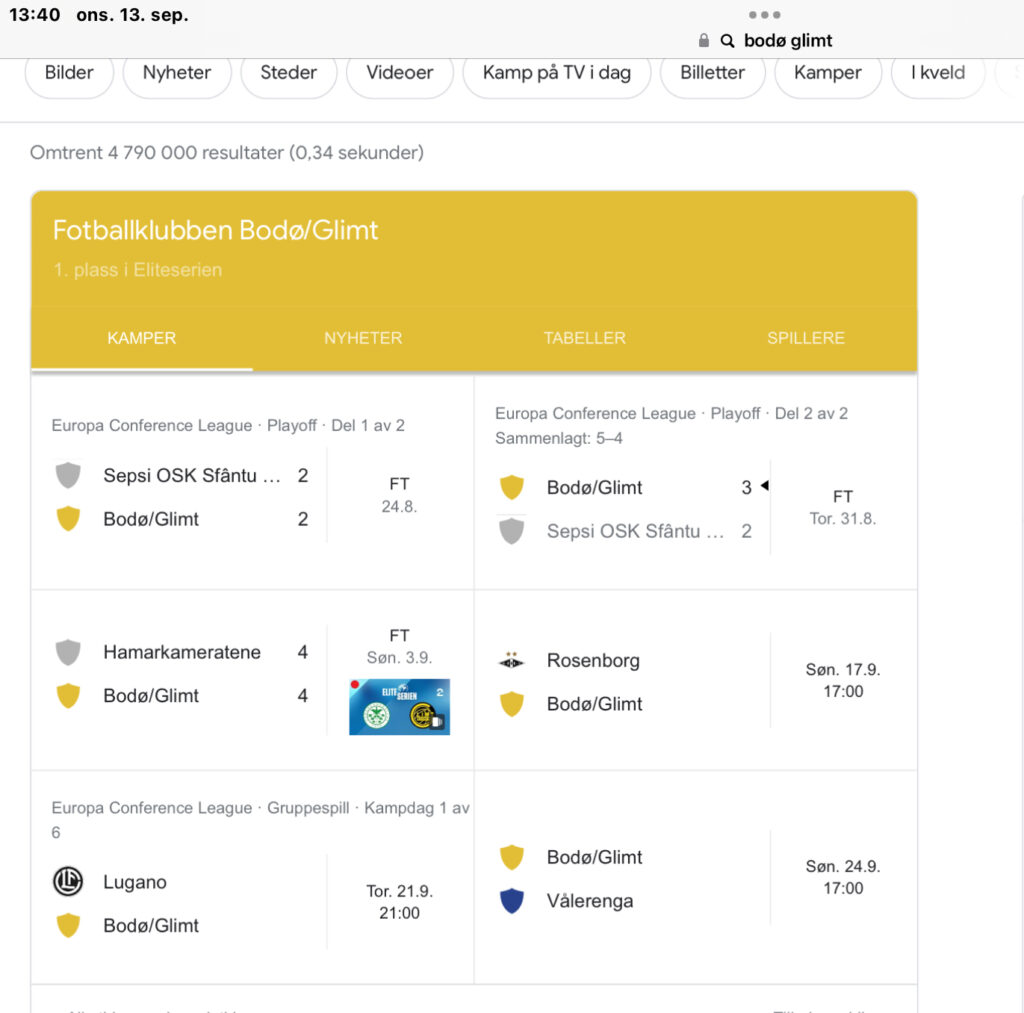Click grey Sepsi OSK shield in Del 1 match
This screenshot has height=1013, width=1024.
(68, 475)
